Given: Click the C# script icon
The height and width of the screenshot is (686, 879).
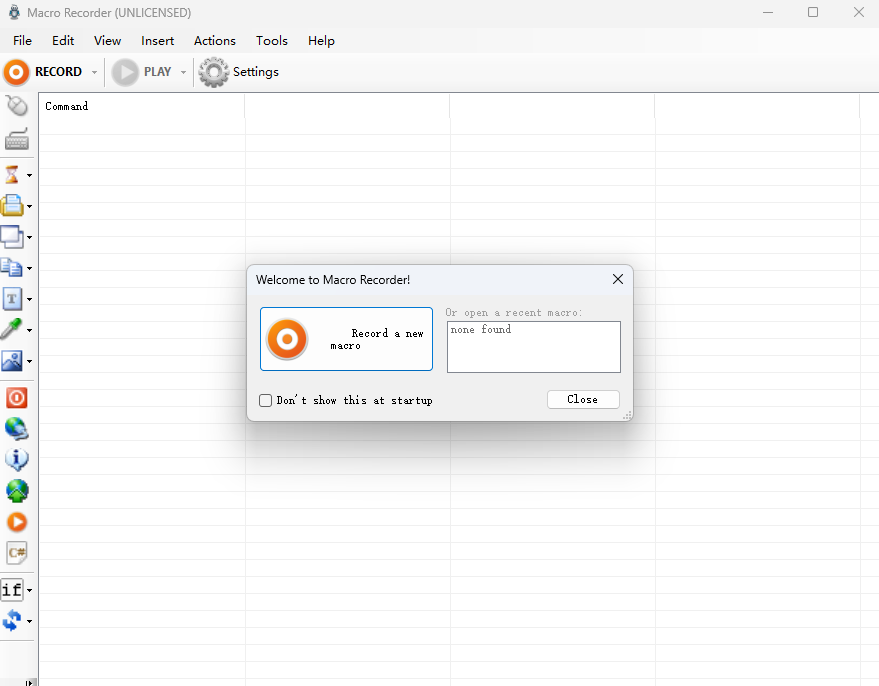Looking at the screenshot, I should (x=17, y=552).
